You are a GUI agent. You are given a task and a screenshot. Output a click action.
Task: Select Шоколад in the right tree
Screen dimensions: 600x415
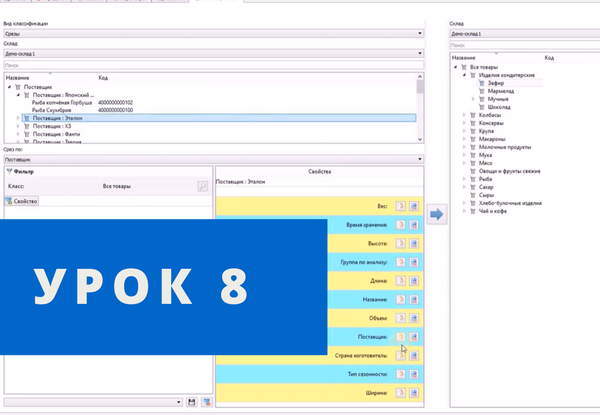click(x=499, y=107)
